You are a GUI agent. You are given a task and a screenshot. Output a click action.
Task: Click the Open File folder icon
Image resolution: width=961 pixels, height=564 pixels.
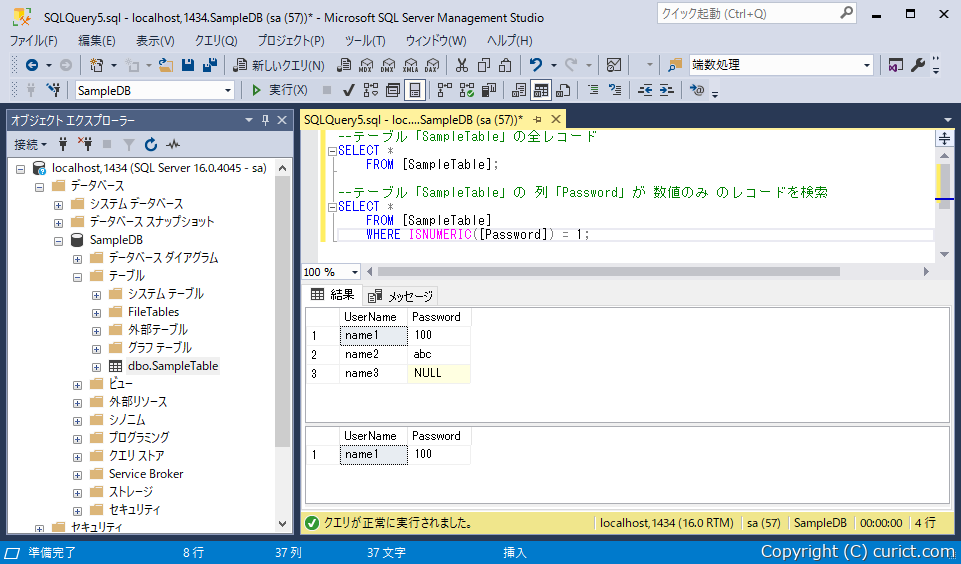coord(165,65)
